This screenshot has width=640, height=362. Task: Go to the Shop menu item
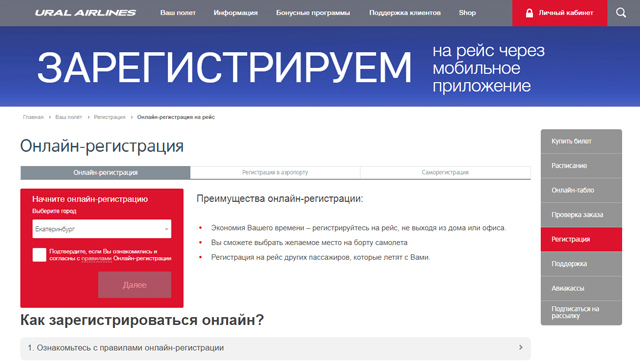(x=467, y=13)
